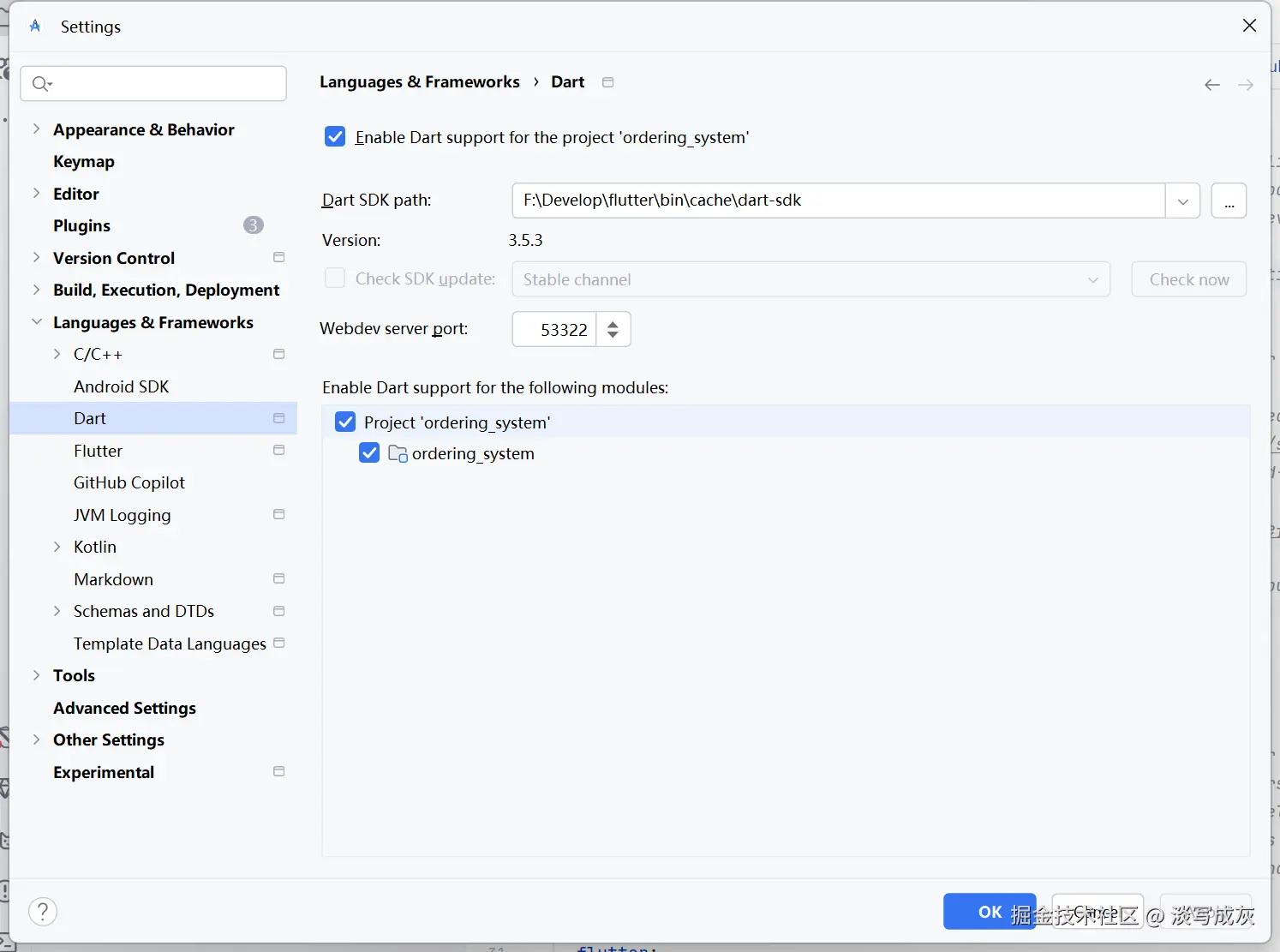Click the Plugins update count badge
This screenshot has width=1280, height=952.
[253, 225]
